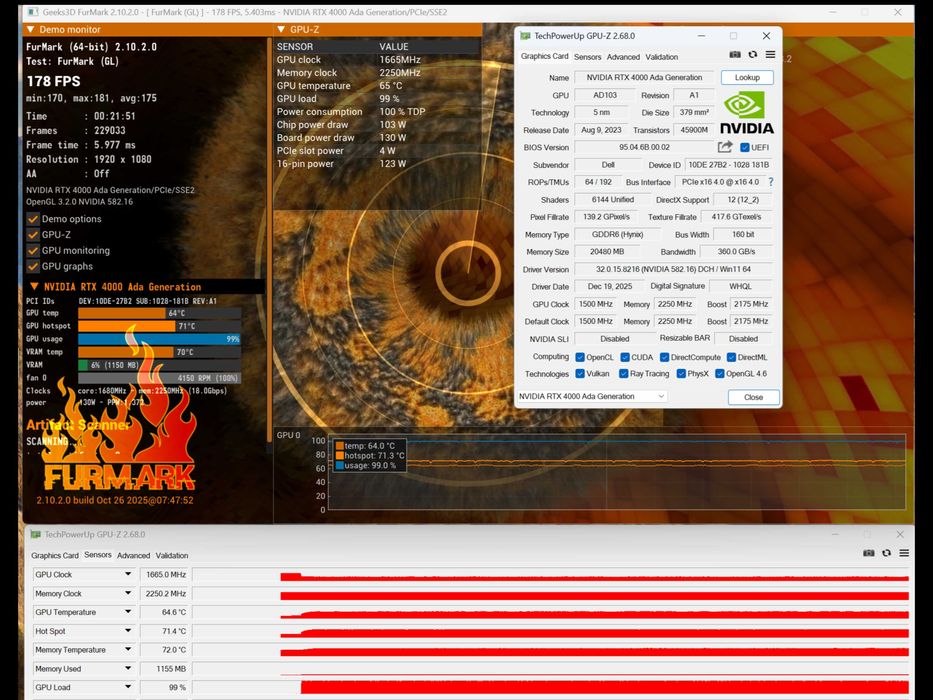Click the GPU name field in GPU-Z

pyautogui.click(x=644, y=77)
